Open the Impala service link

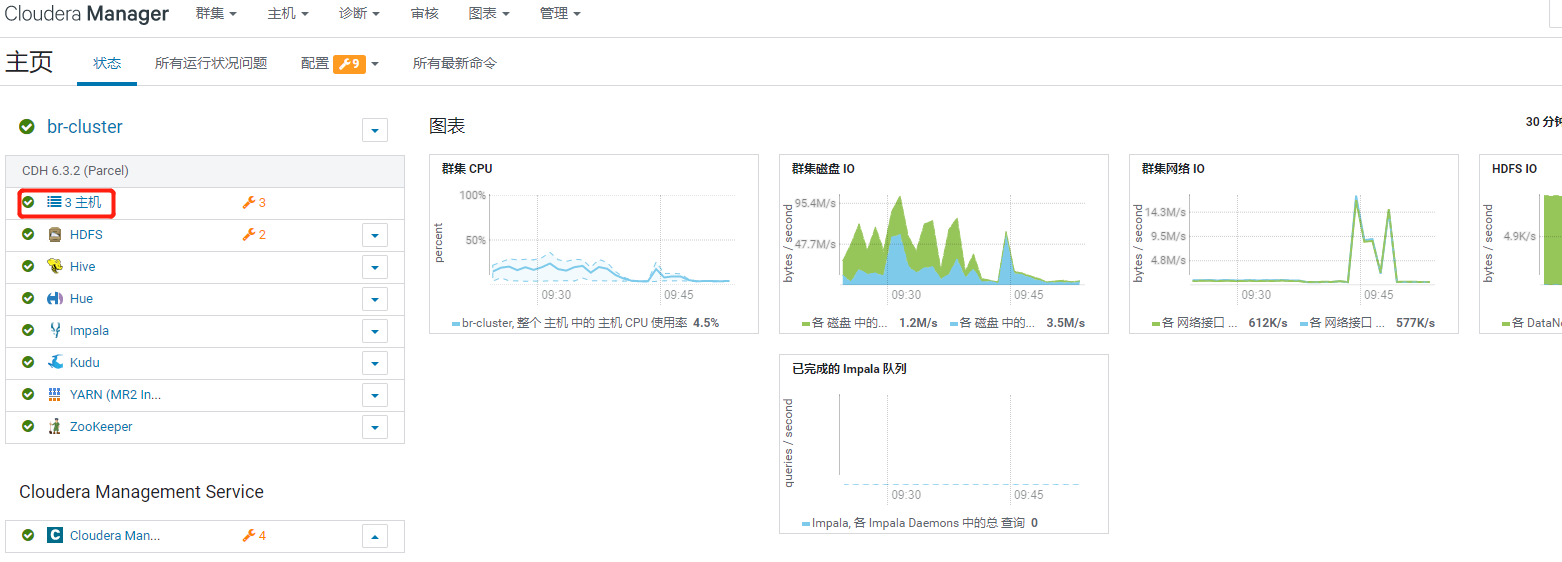(89, 331)
